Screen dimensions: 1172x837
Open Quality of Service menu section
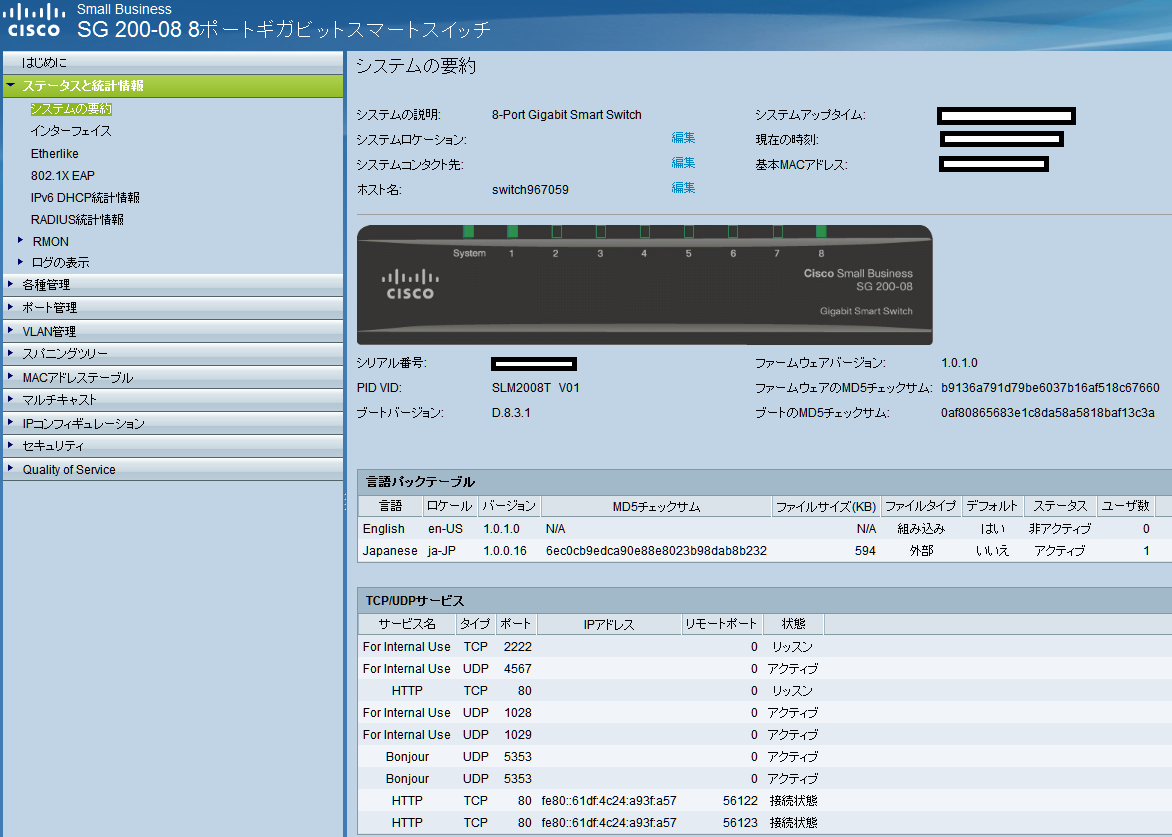point(173,469)
